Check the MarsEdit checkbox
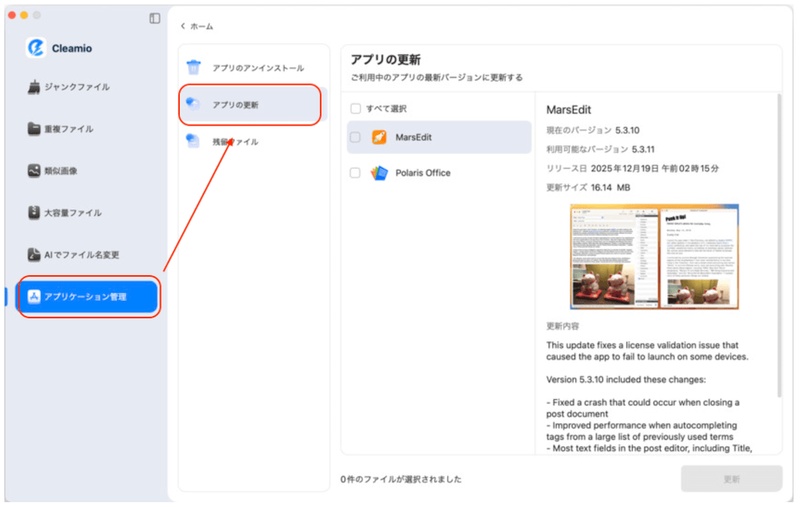This screenshot has width=800, height=507. [x=355, y=137]
